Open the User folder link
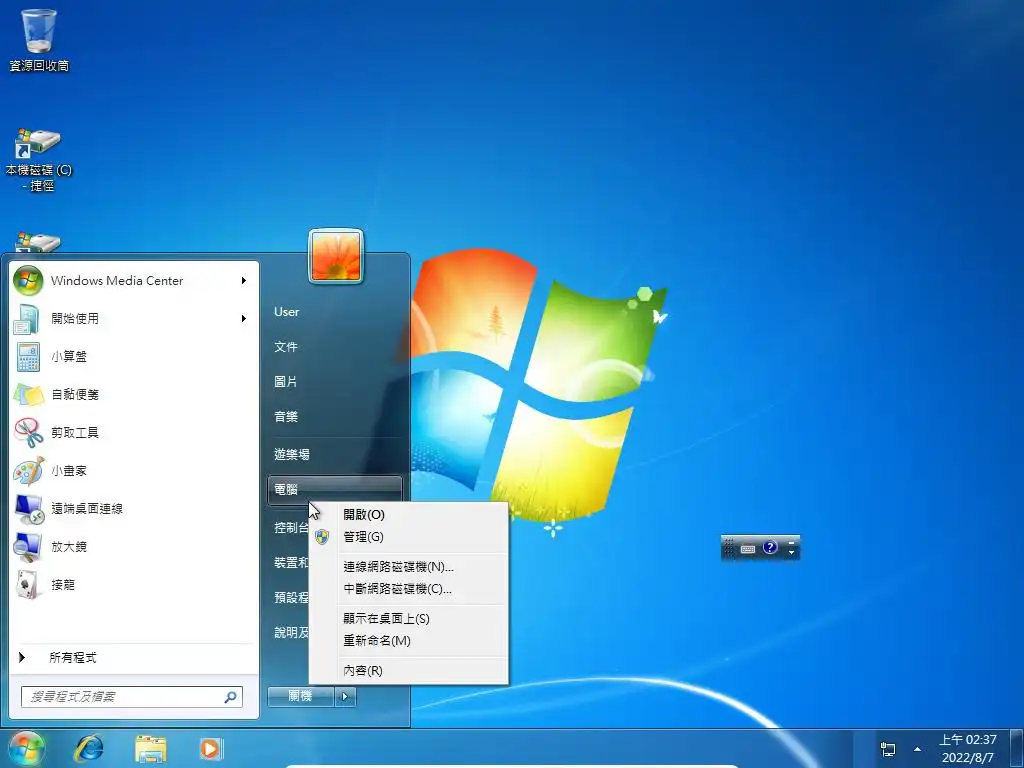The height and width of the screenshot is (768, 1024). coord(287,312)
